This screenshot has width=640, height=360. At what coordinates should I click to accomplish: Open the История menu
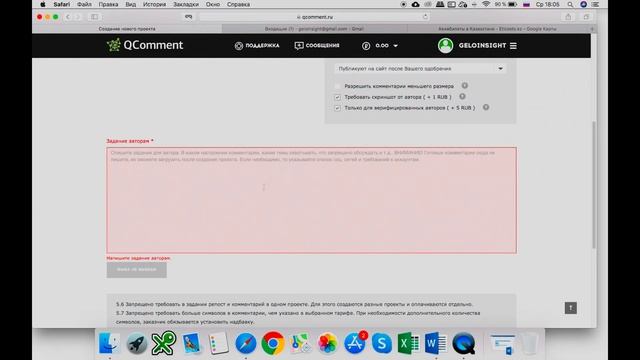154,4
